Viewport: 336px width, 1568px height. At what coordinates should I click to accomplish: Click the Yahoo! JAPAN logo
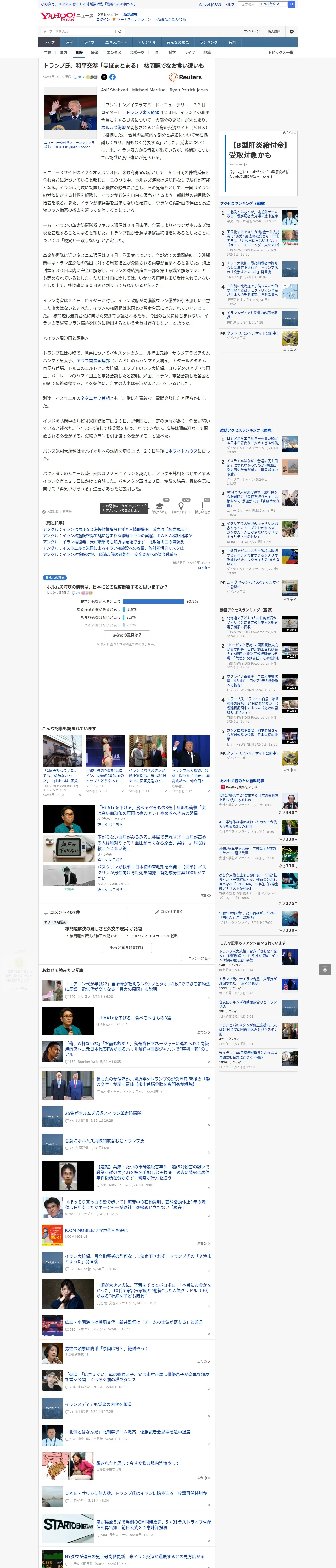point(58,16)
